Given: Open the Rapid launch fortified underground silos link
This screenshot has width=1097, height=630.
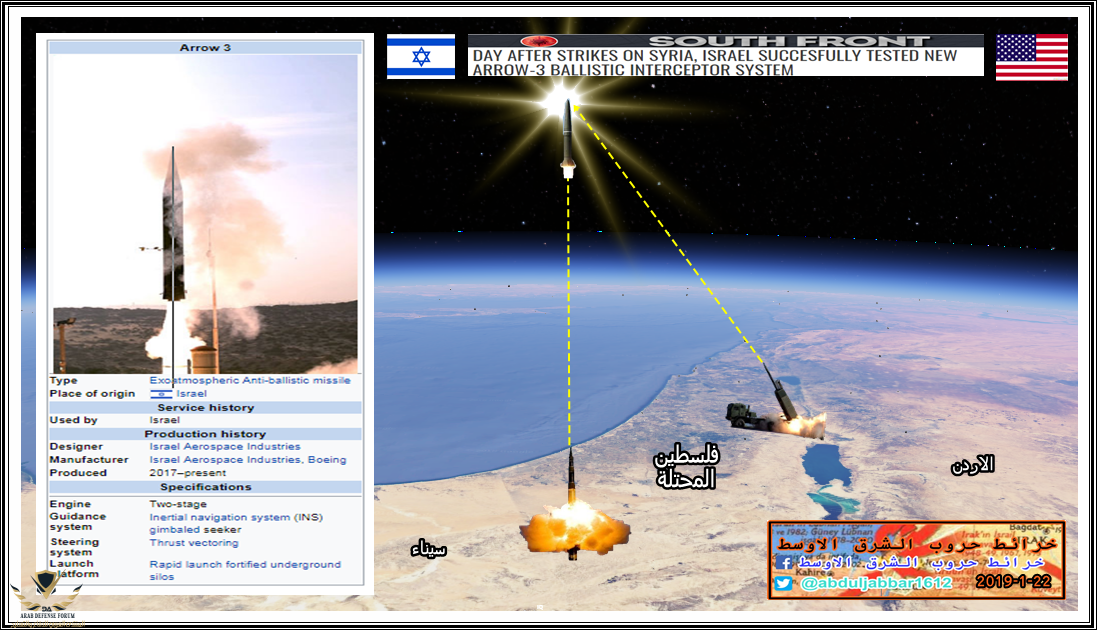Looking at the screenshot, I should (245, 570).
